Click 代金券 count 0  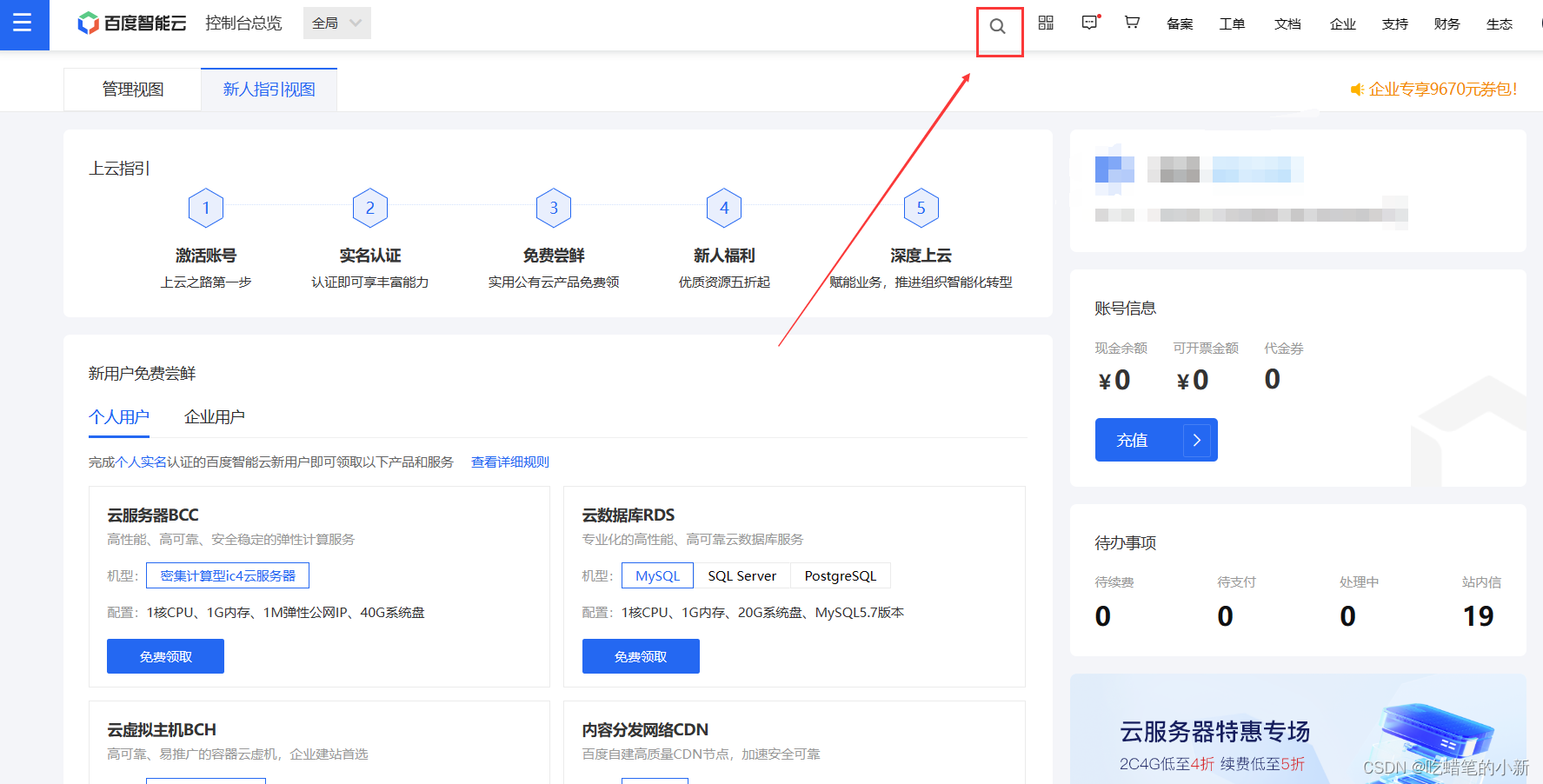pos(1272,379)
